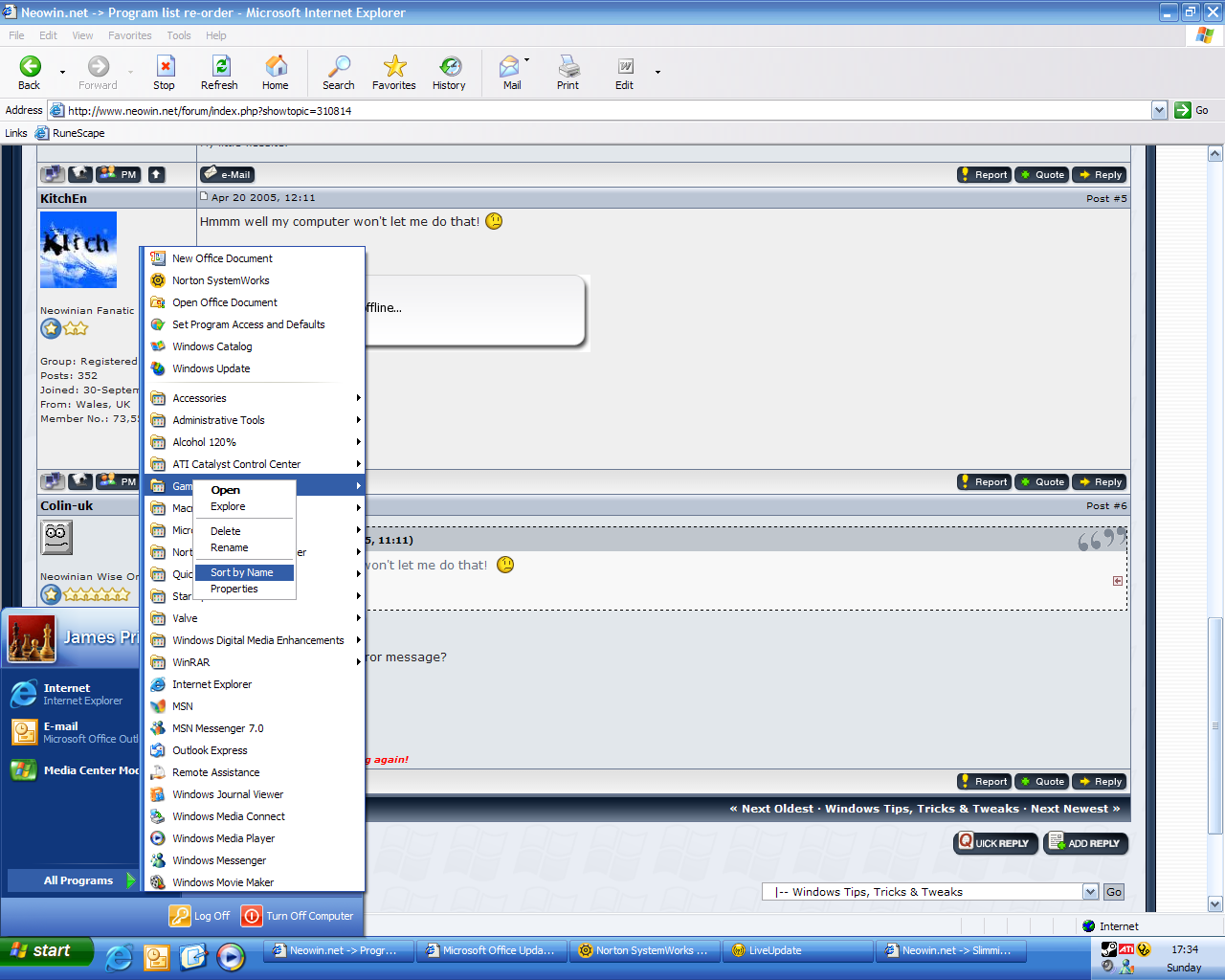Expand the WinRAR program folder
Viewport: 1225px width, 980px height.
tap(254, 662)
